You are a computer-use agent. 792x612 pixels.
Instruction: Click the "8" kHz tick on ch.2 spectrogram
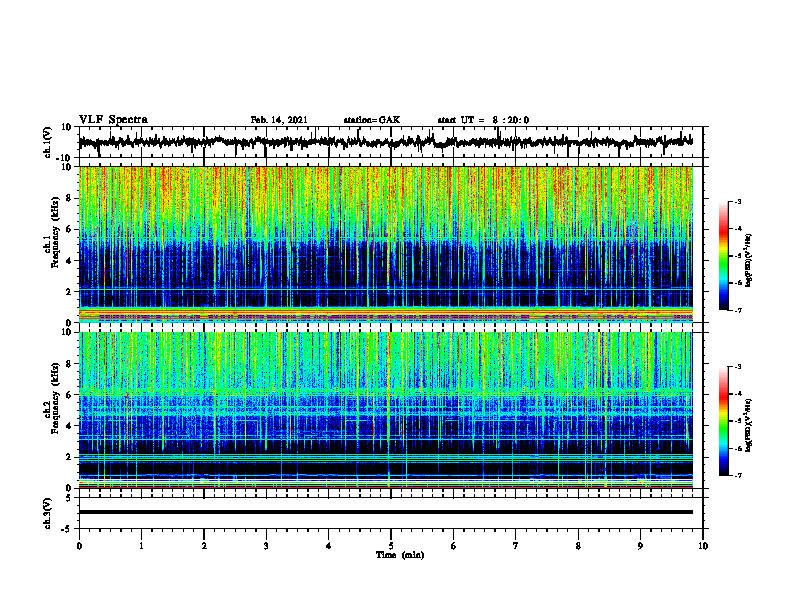click(x=70, y=364)
